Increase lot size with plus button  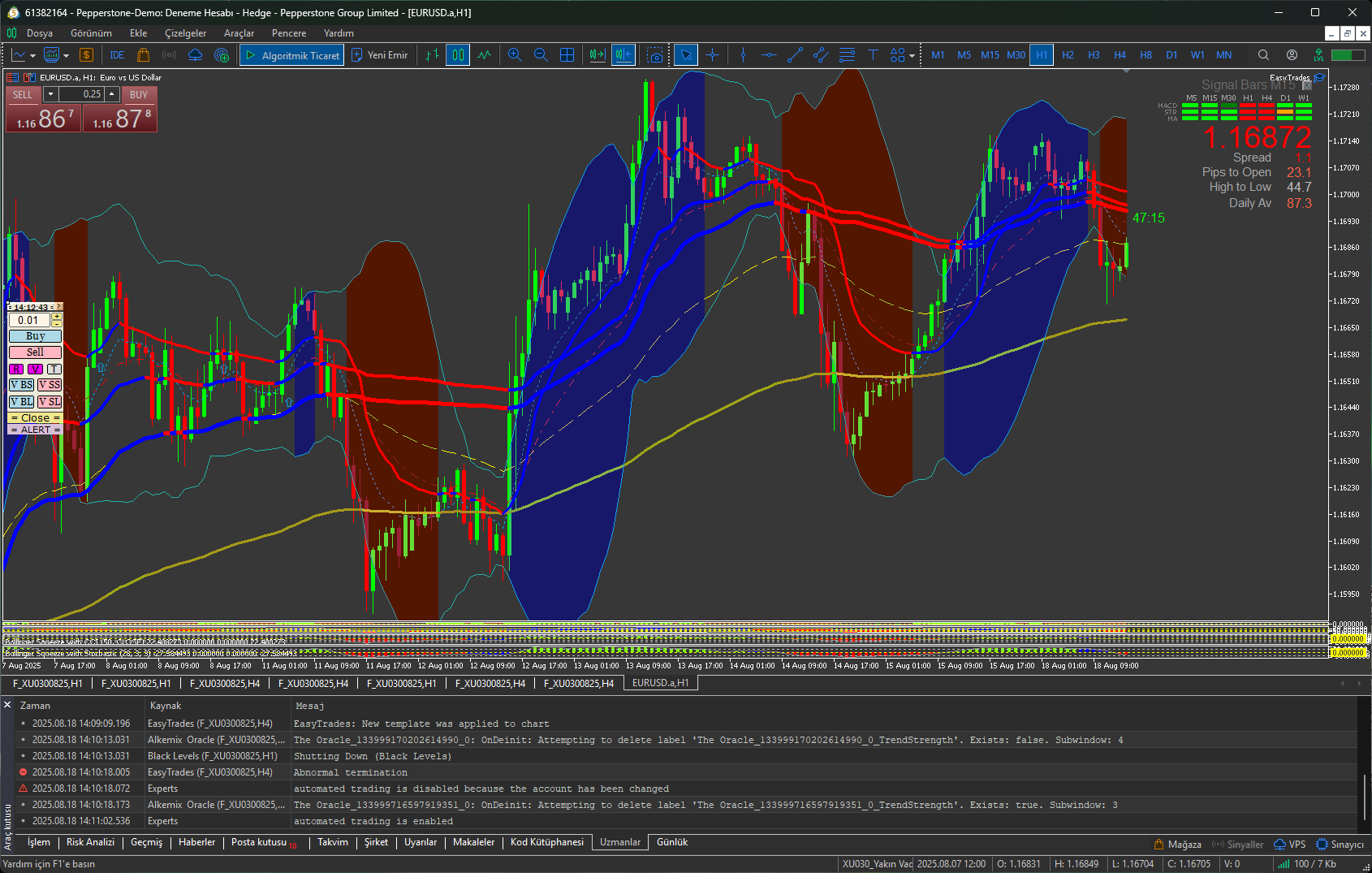click(x=57, y=317)
